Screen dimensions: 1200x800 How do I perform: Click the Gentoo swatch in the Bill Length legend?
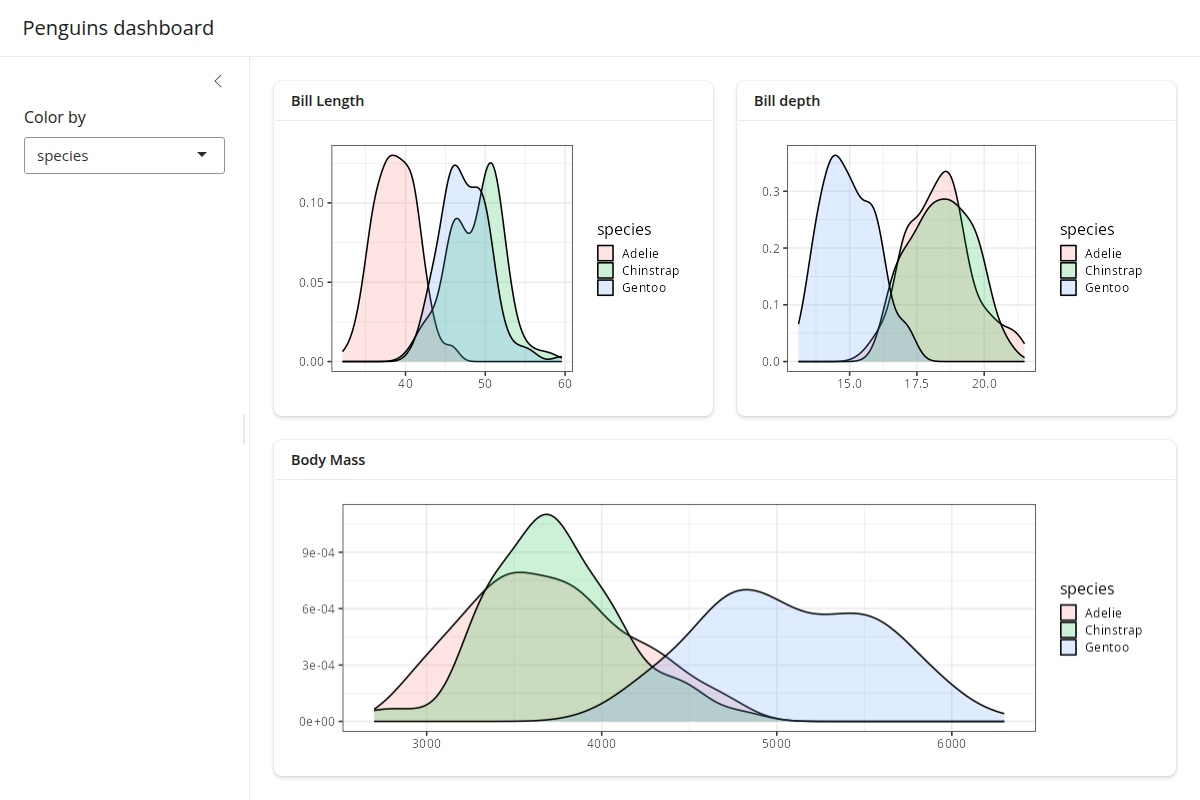pyautogui.click(x=605, y=288)
